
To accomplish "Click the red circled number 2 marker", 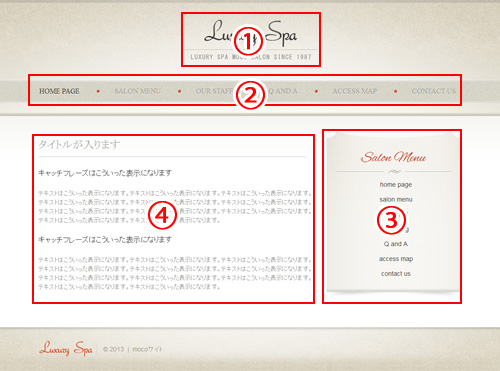I will (250, 95).
